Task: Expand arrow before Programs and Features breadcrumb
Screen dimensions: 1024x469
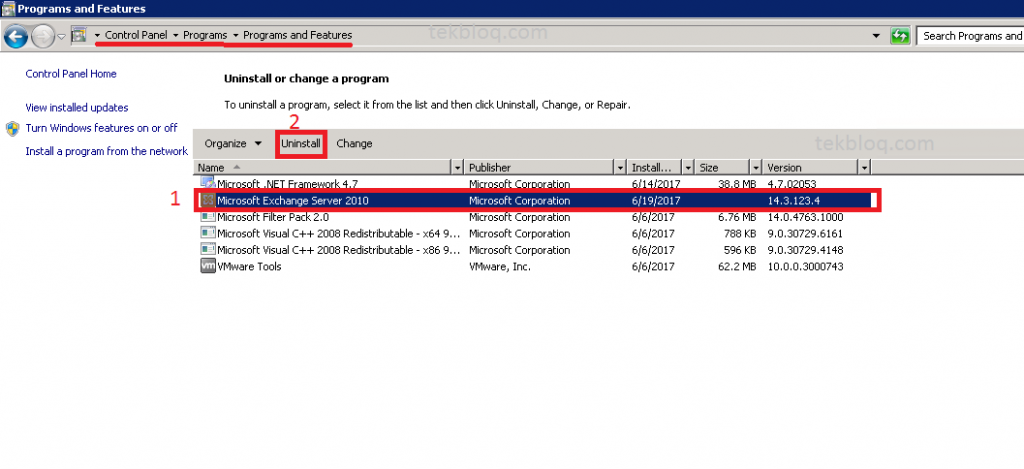Action: [x=236, y=36]
